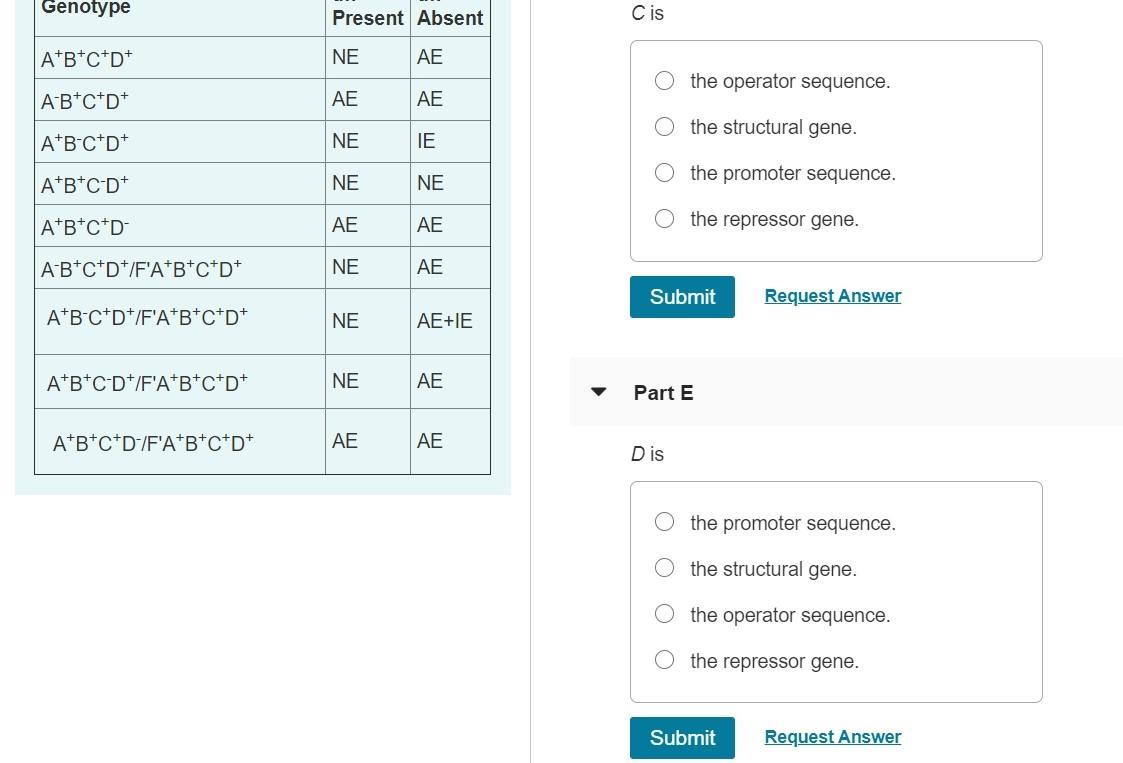Select "the promoter sequence" in Part E
Image resolution: width=1123 pixels, height=763 pixels.
point(664,522)
